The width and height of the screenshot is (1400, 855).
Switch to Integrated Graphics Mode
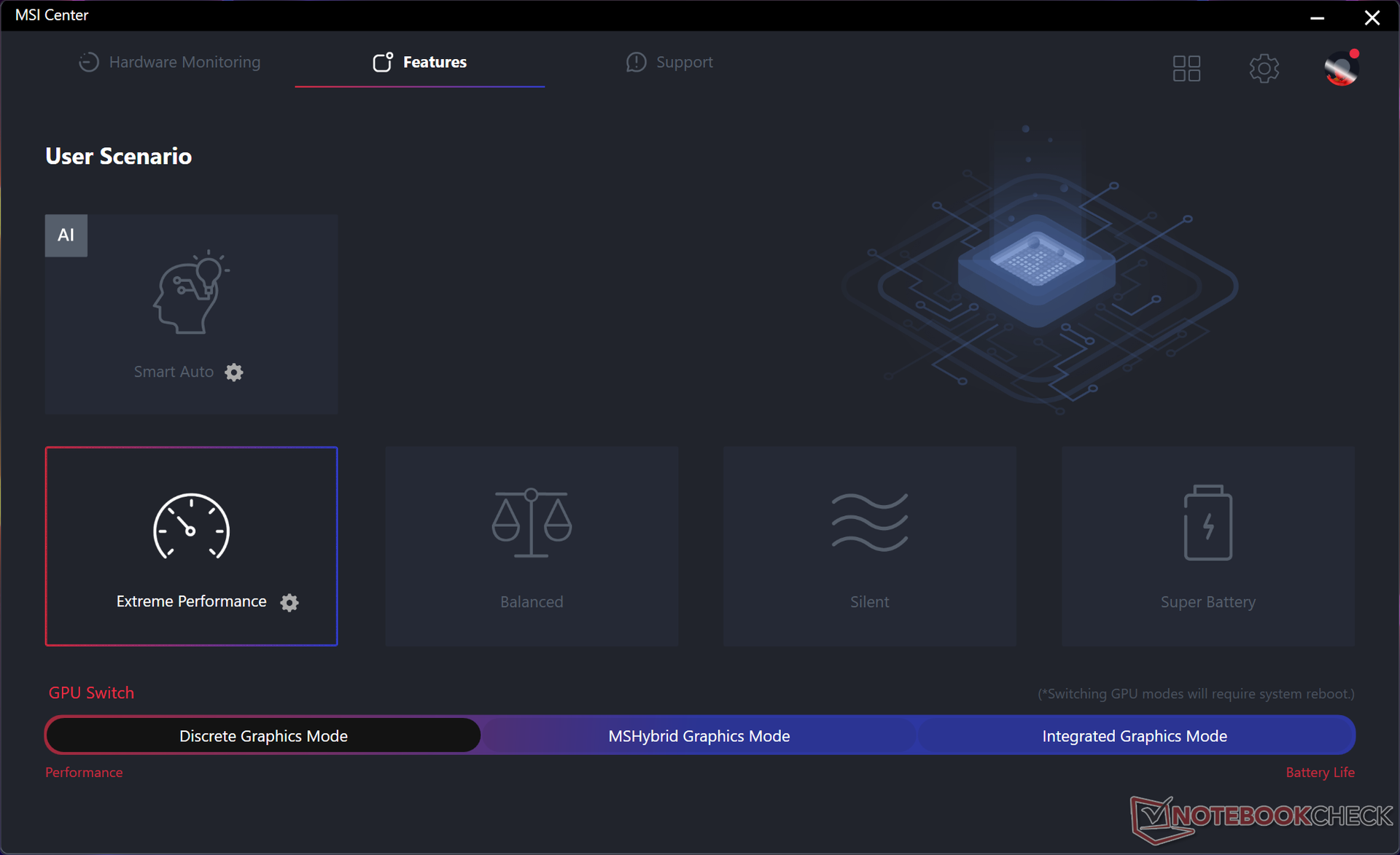coord(1134,735)
